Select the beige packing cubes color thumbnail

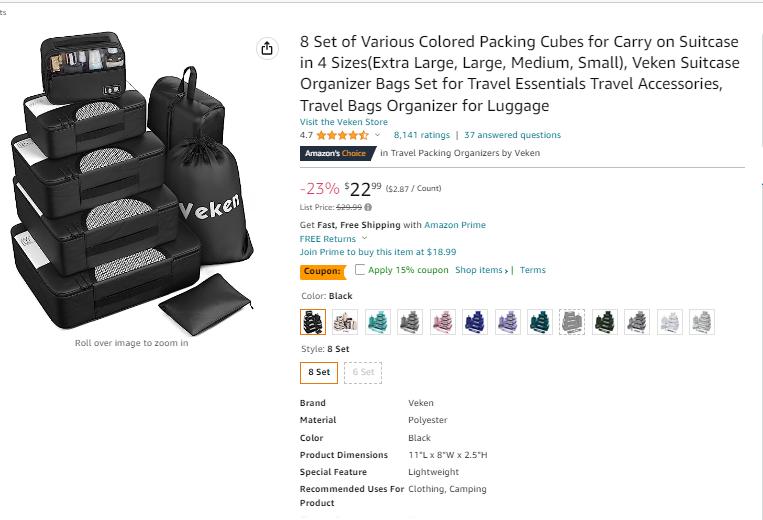tap(345, 322)
